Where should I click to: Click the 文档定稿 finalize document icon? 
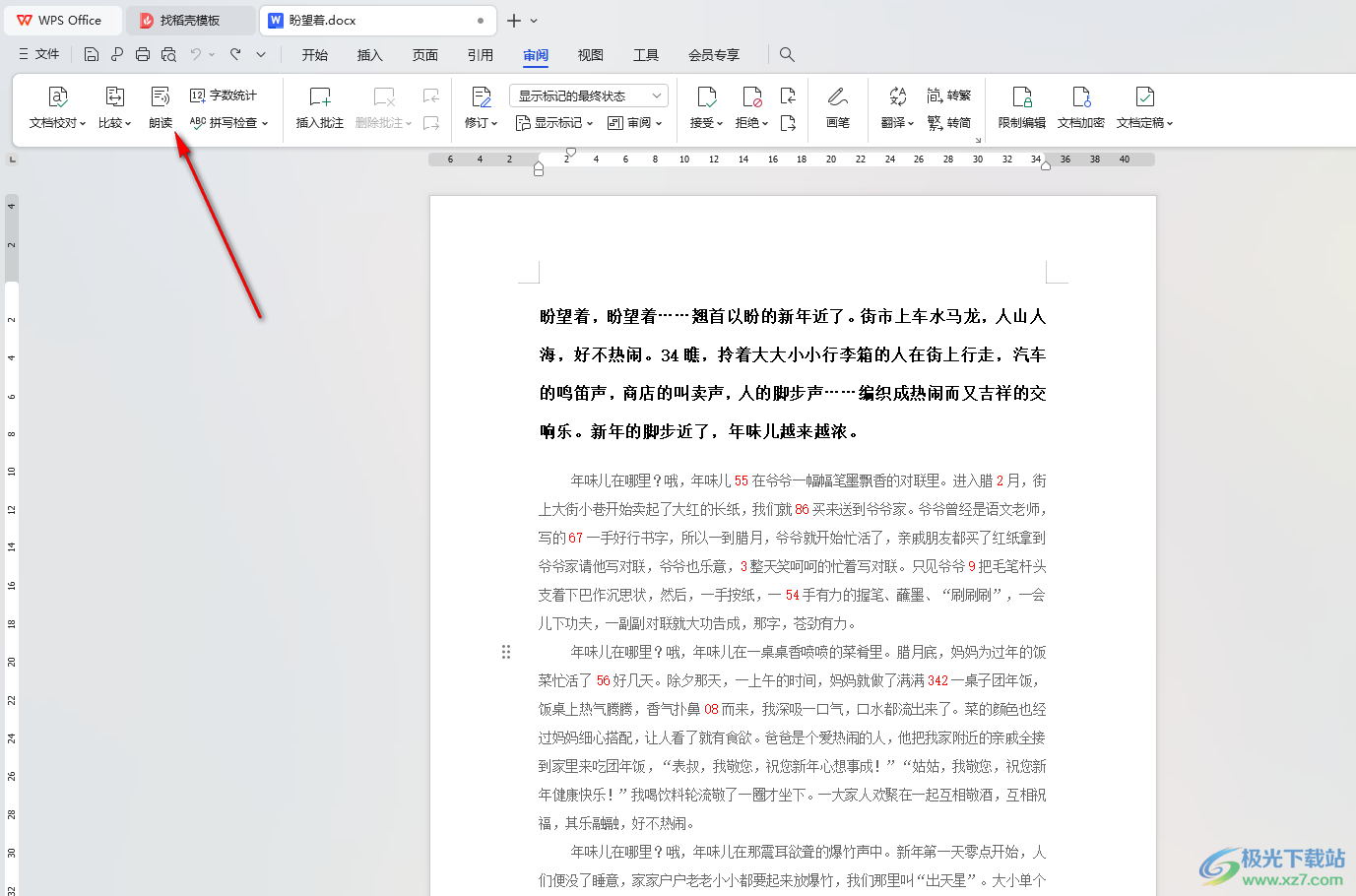tap(1144, 96)
